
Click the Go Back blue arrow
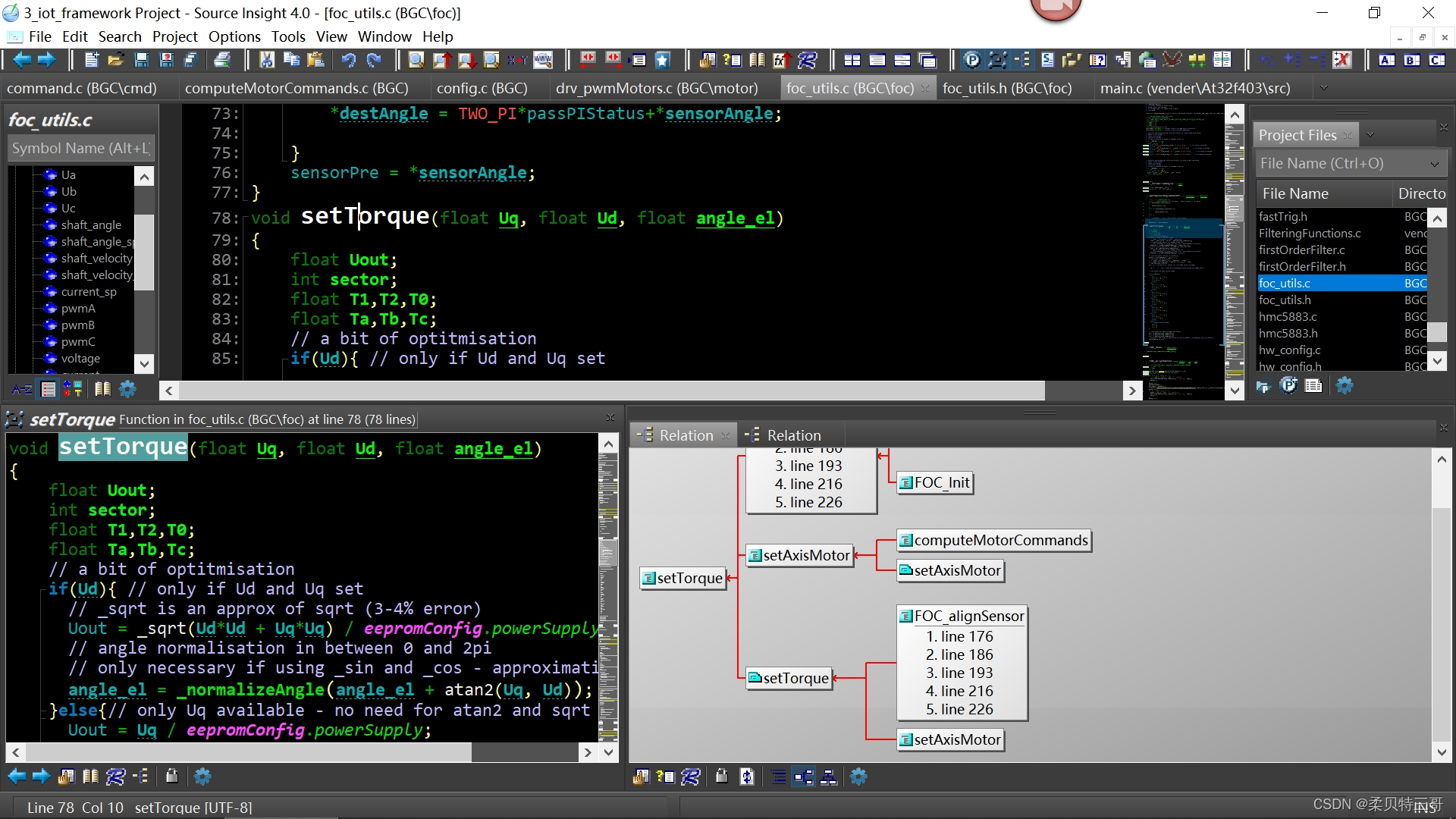click(21, 60)
